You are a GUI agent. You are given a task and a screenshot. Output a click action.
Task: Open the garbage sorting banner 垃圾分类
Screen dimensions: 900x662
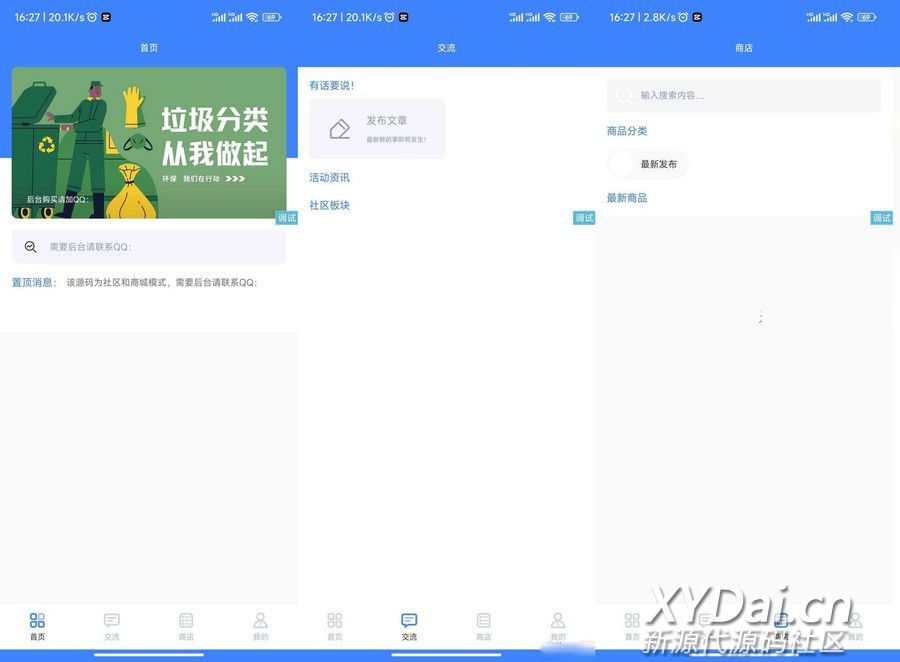(149, 142)
